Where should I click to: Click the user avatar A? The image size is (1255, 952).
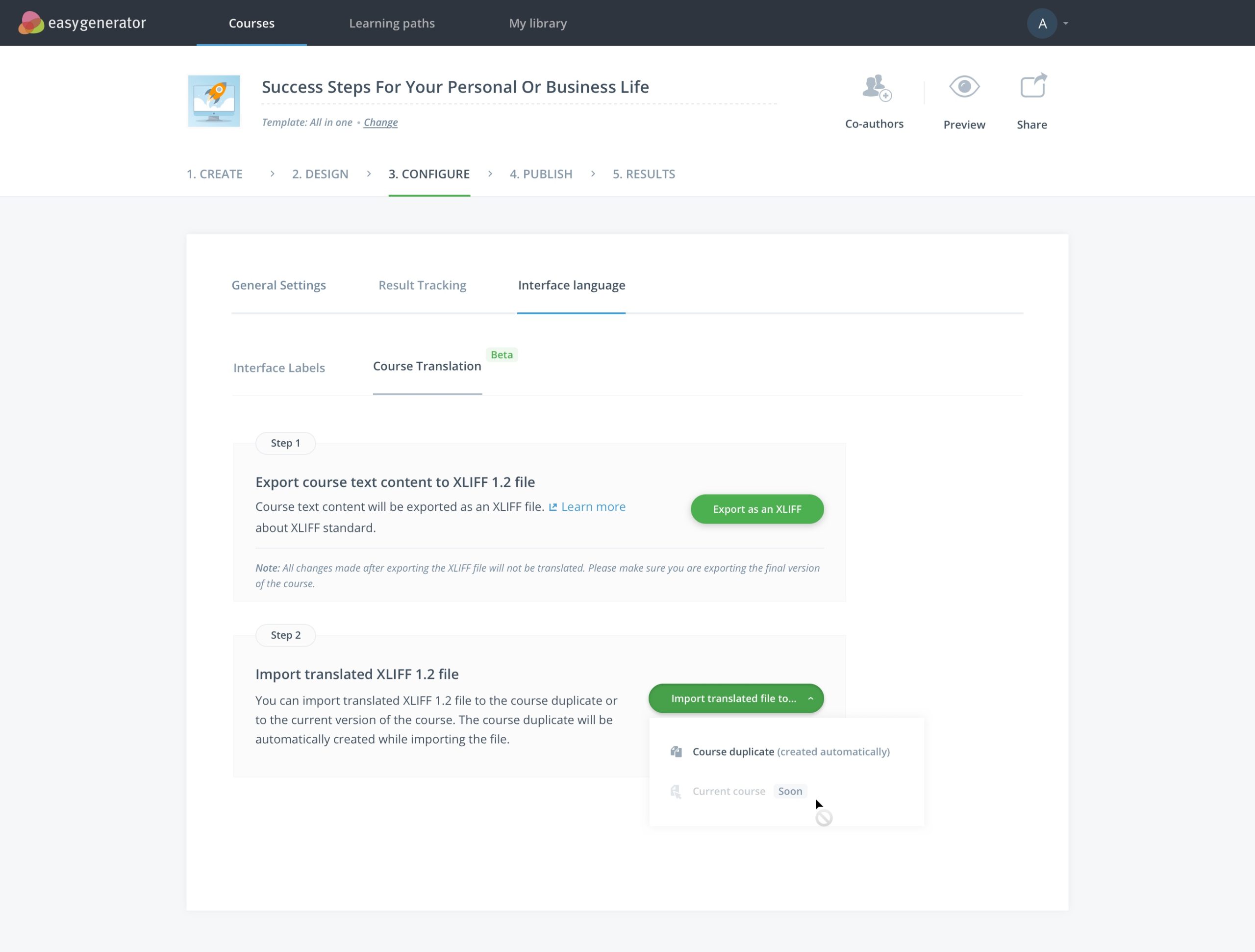[x=1042, y=23]
